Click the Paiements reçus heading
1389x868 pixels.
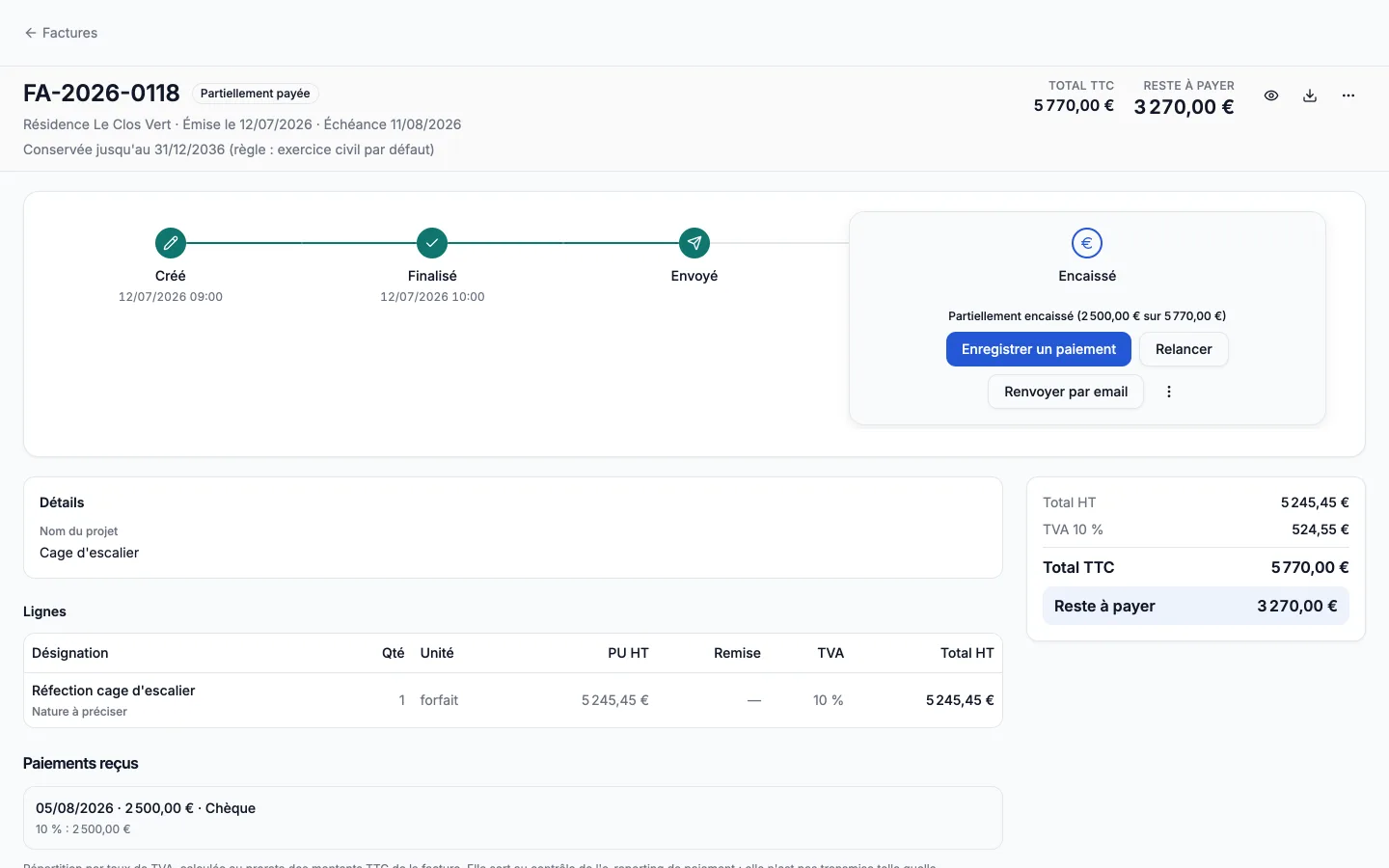[x=81, y=763]
